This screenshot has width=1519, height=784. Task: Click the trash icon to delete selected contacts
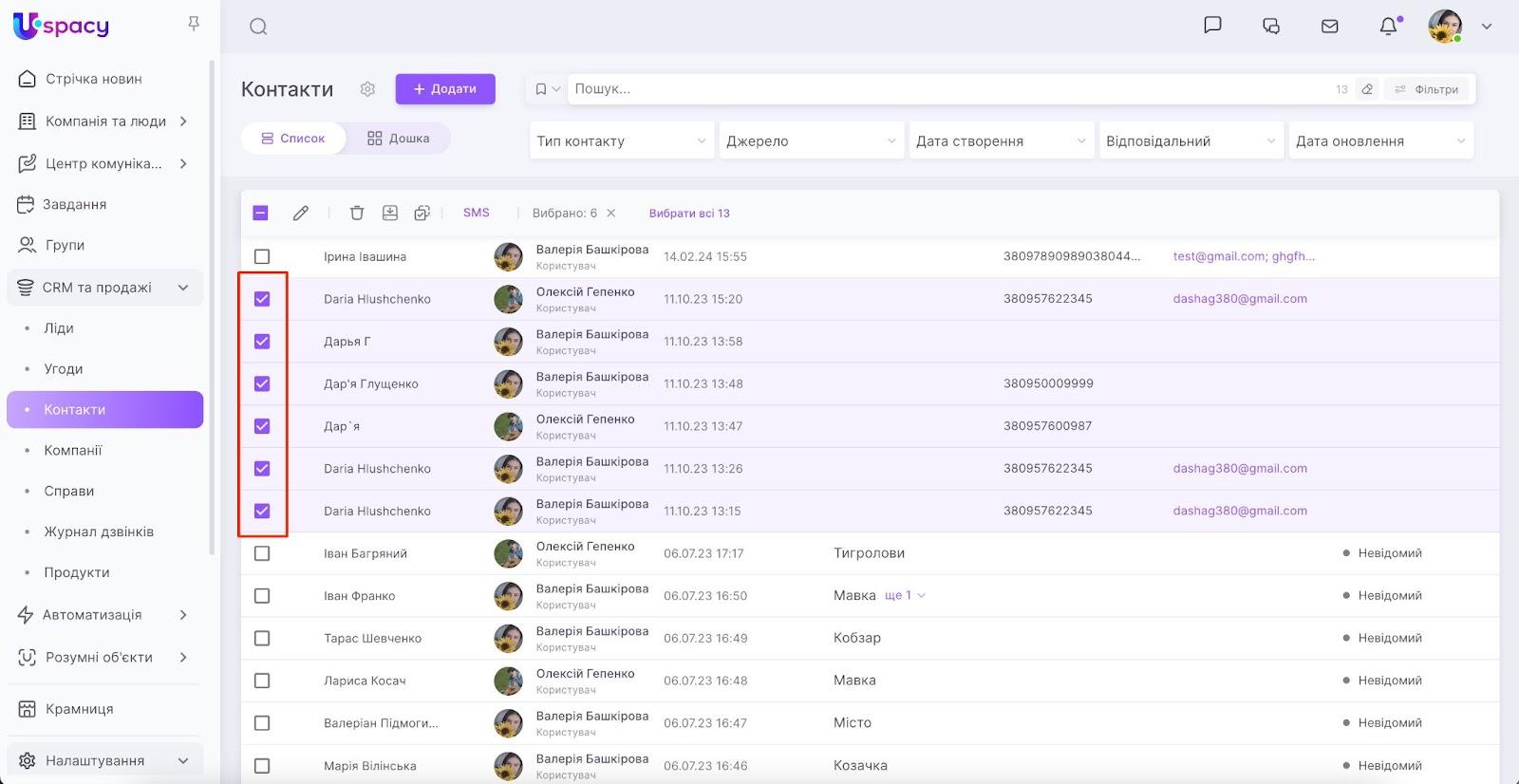click(357, 214)
